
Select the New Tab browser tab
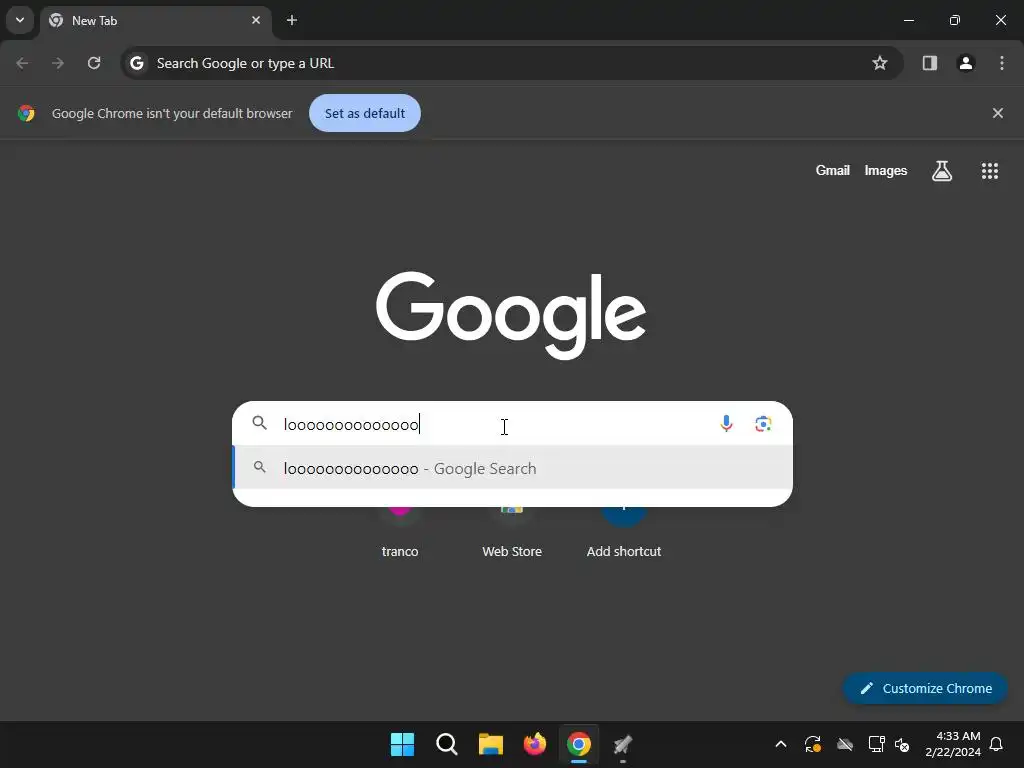pos(155,20)
